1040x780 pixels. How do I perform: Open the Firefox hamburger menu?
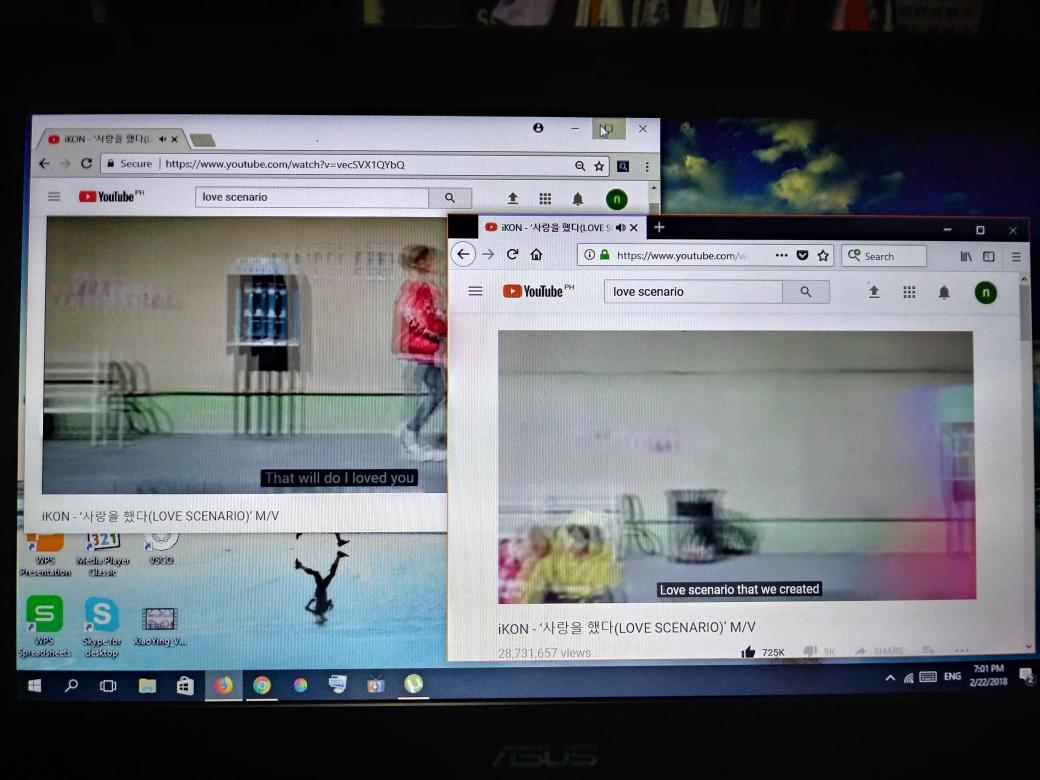(x=1016, y=256)
